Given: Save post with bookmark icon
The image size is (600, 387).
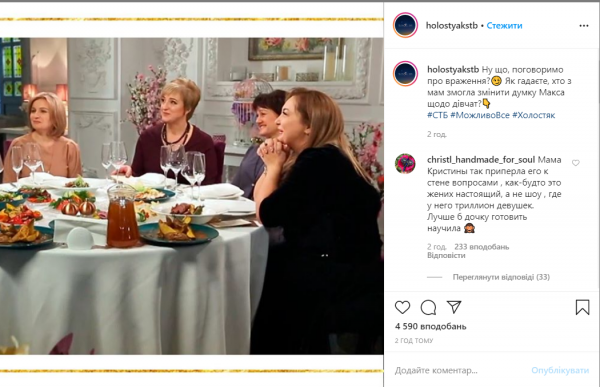Looking at the screenshot, I should (582, 307).
